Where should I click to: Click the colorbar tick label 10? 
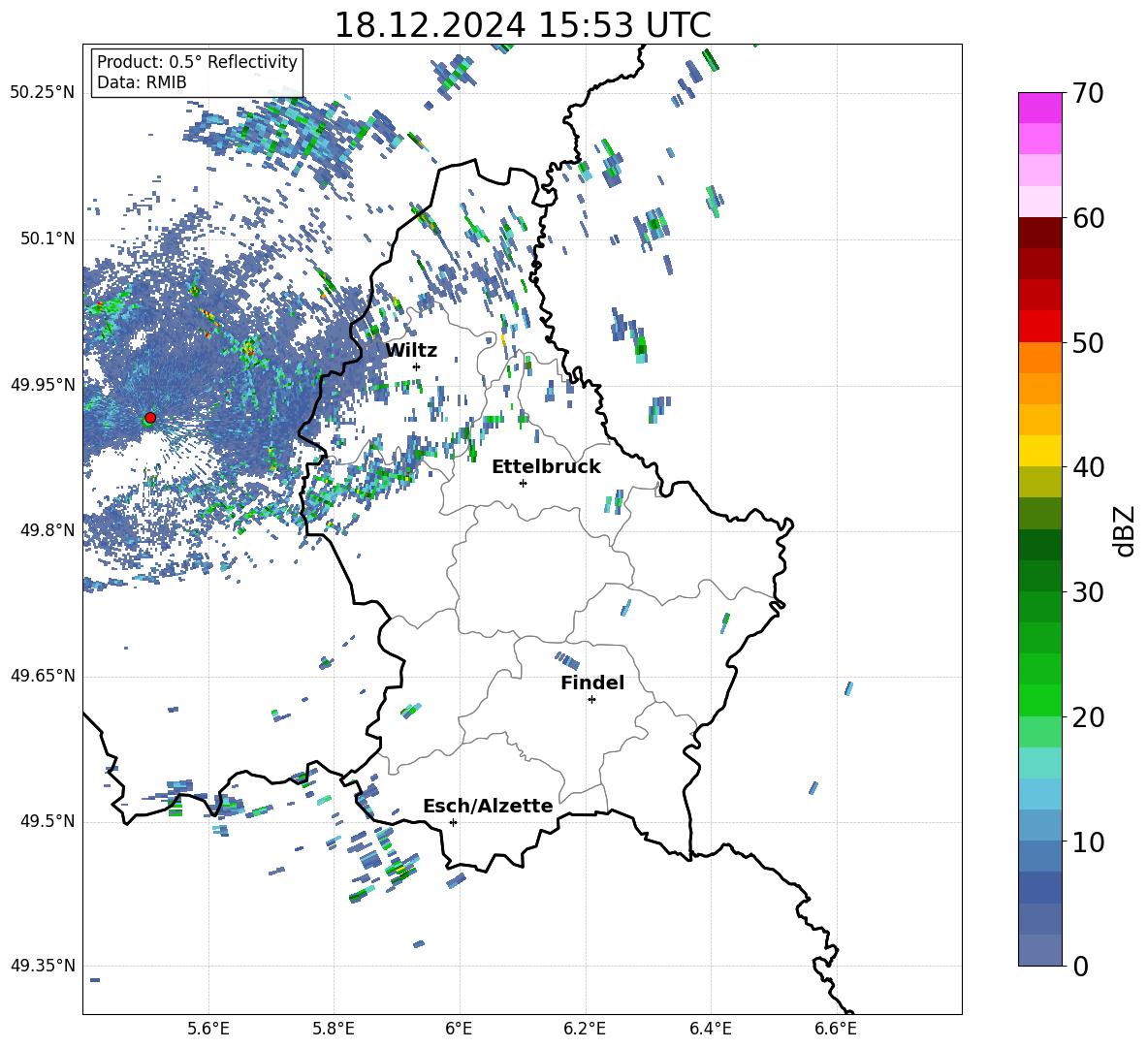pyautogui.click(x=1087, y=842)
